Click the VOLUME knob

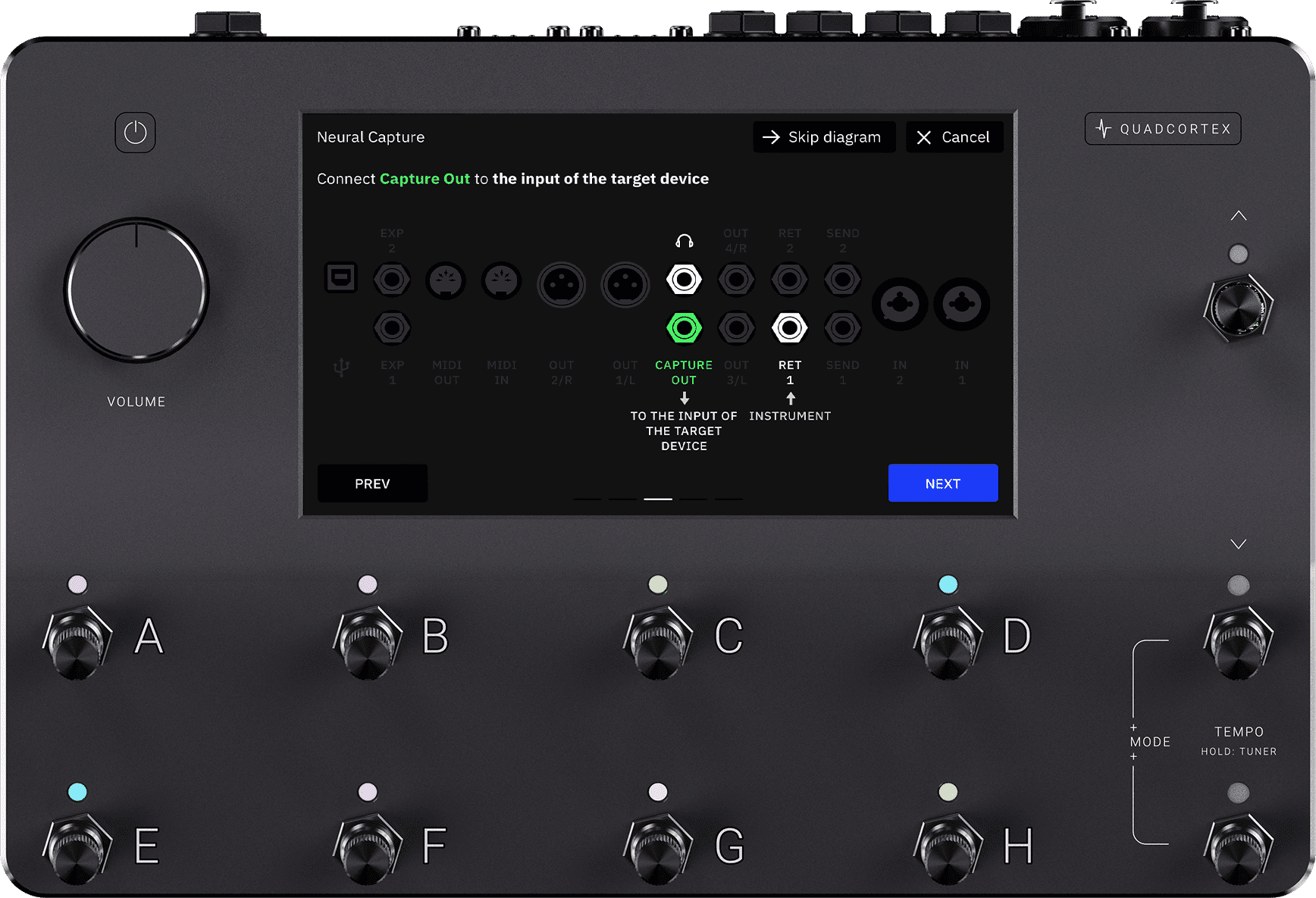click(136, 290)
